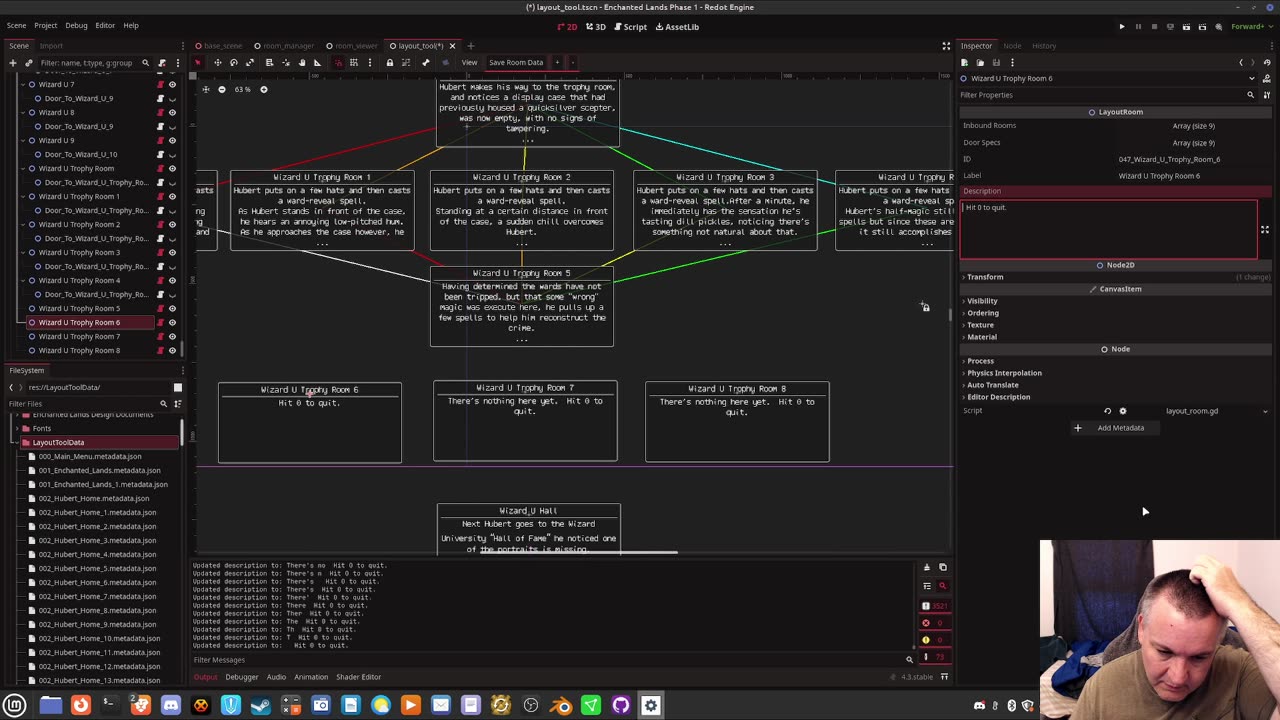This screenshot has width=1280, height=720.
Task: Activate the Scale Mode tool
Action: point(250,62)
